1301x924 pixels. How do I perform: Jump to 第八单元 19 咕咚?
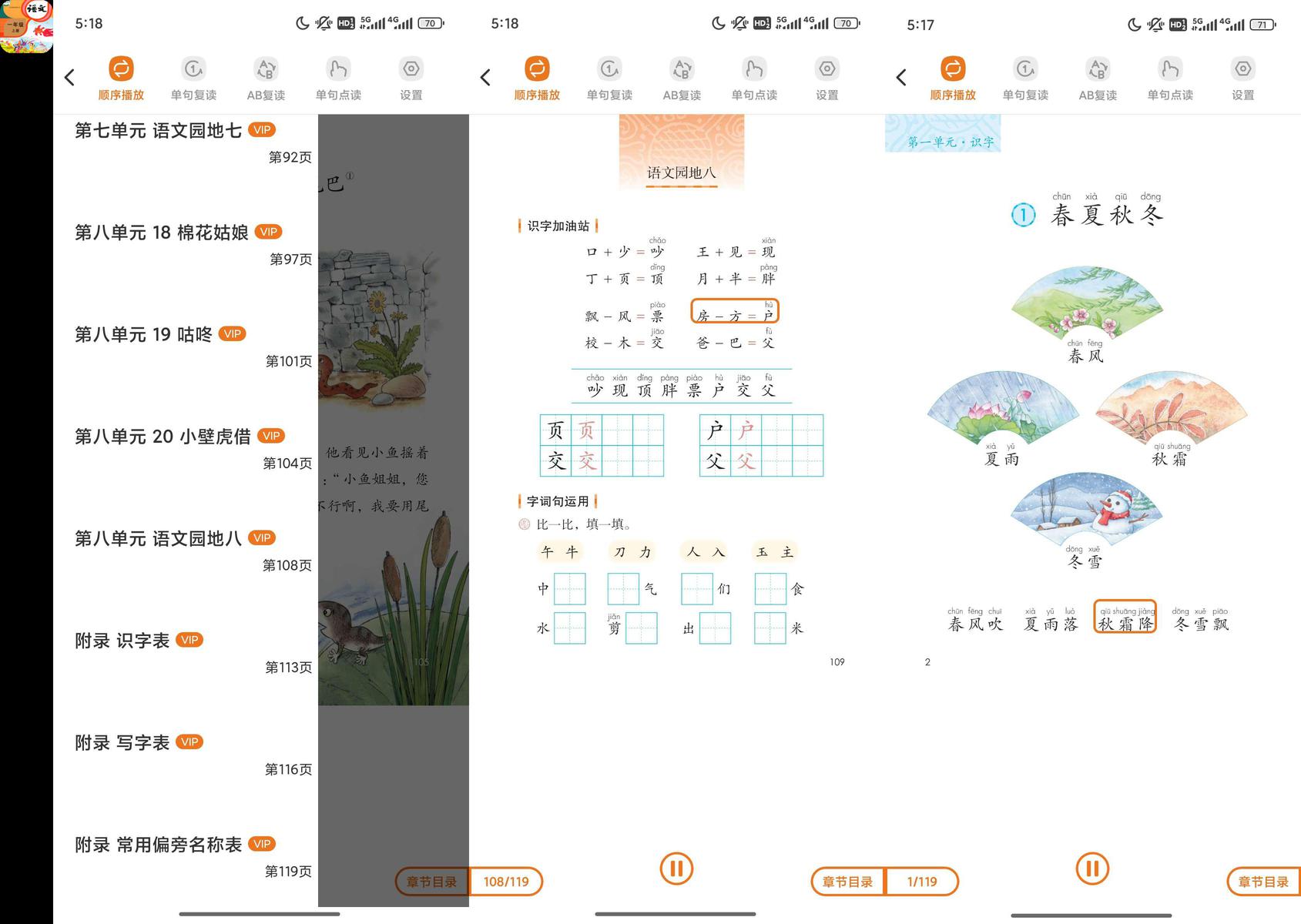point(143,334)
